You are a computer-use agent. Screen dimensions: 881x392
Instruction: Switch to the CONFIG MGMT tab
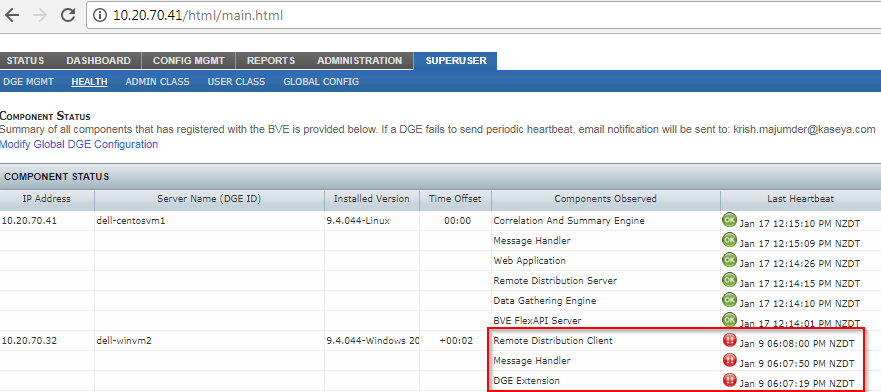tap(189, 61)
